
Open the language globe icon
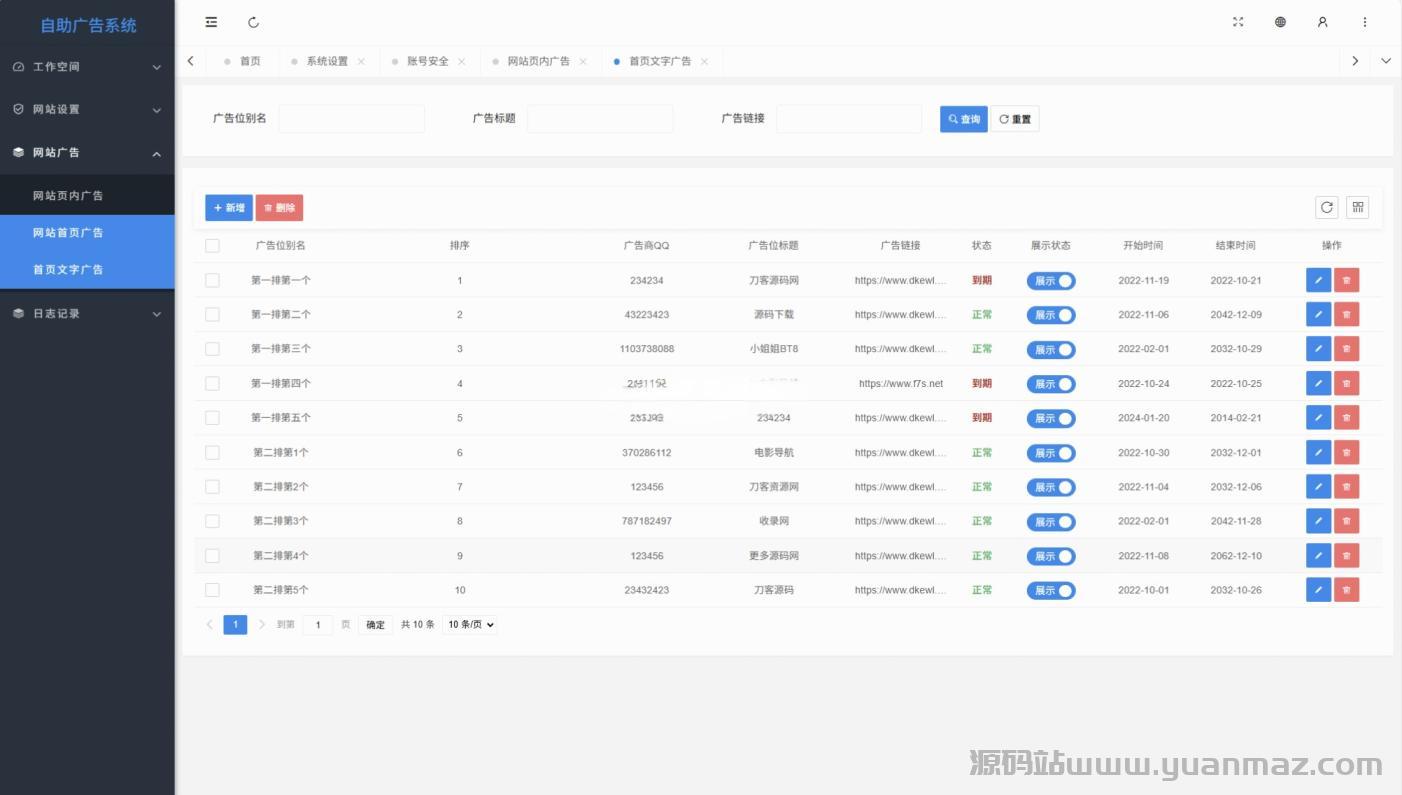click(1280, 22)
